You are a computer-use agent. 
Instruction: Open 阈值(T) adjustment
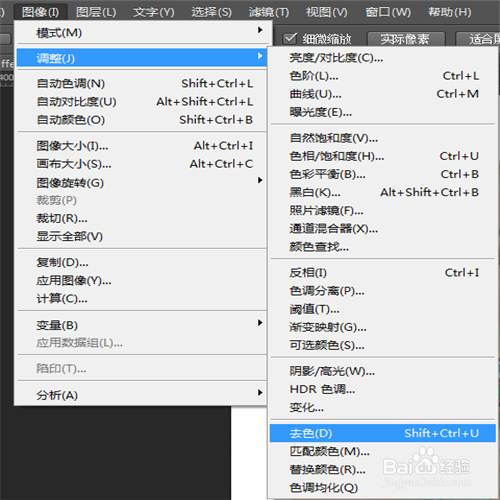tap(383, 309)
